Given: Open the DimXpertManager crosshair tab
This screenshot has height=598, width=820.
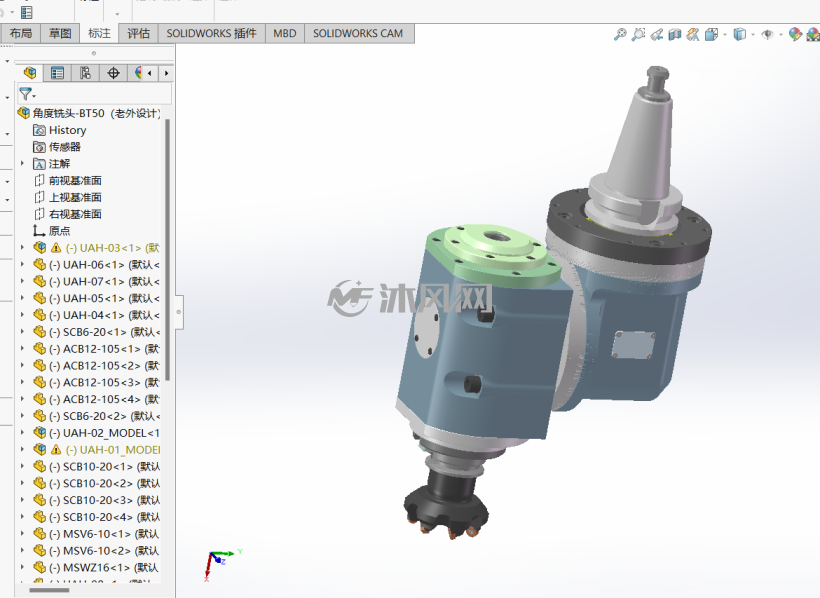Looking at the screenshot, I should (113, 73).
